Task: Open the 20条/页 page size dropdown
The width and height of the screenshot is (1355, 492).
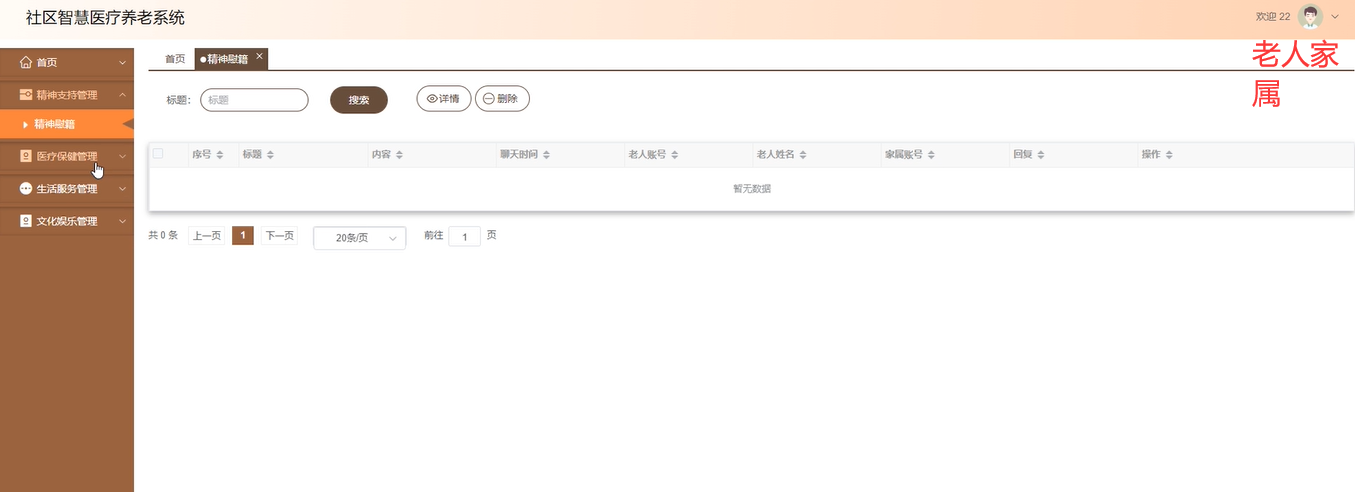Action: [360, 238]
